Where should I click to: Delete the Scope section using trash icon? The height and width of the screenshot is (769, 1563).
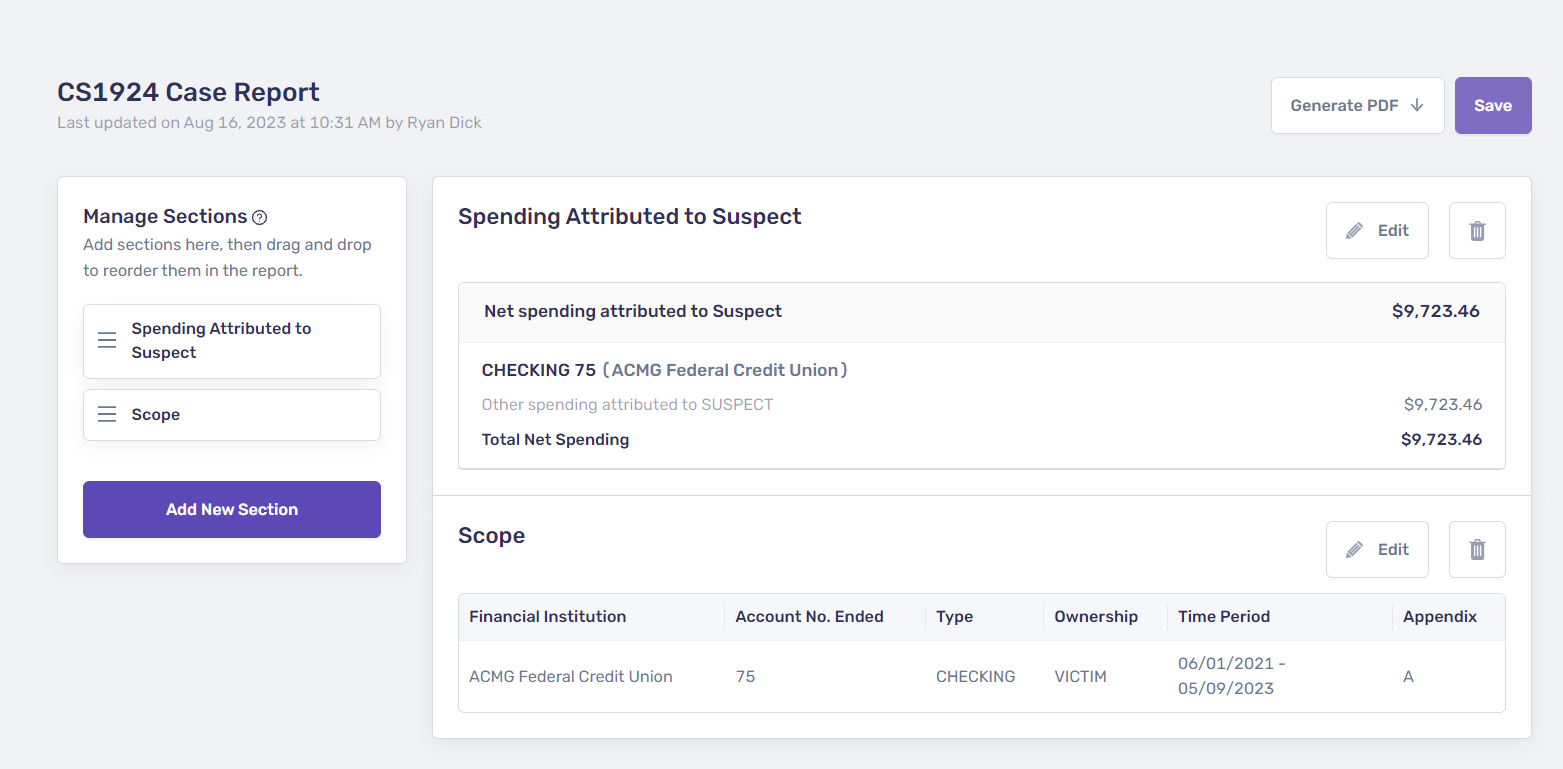[1476, 550]
